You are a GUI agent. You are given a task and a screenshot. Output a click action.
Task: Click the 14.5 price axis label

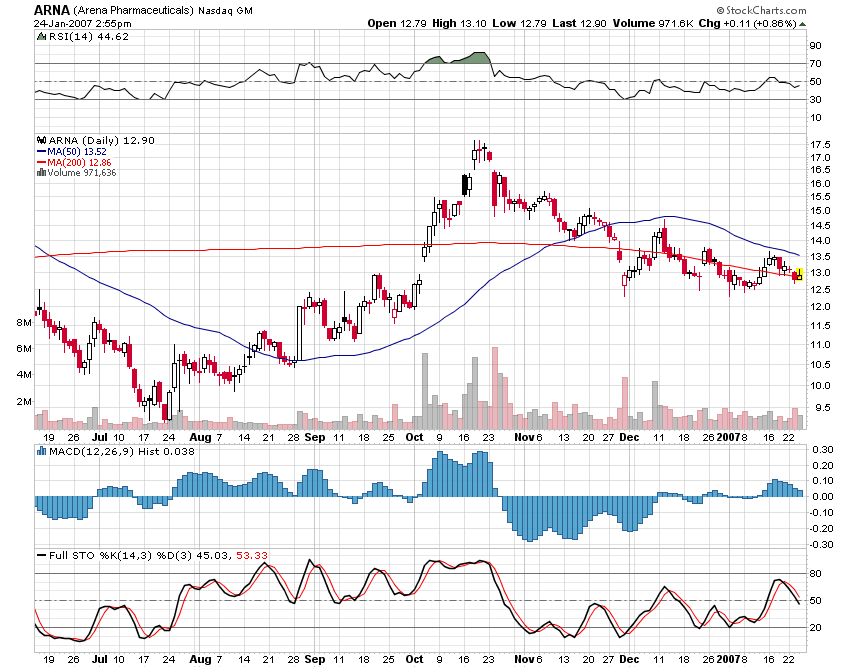(x=820, y=226)
